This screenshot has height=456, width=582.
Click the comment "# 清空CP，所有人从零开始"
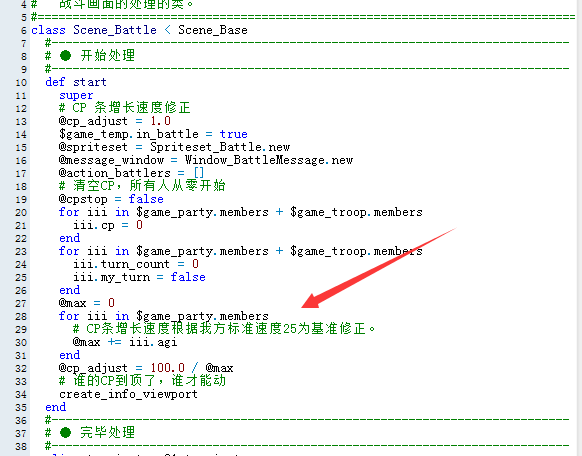[x=142, y=186]
